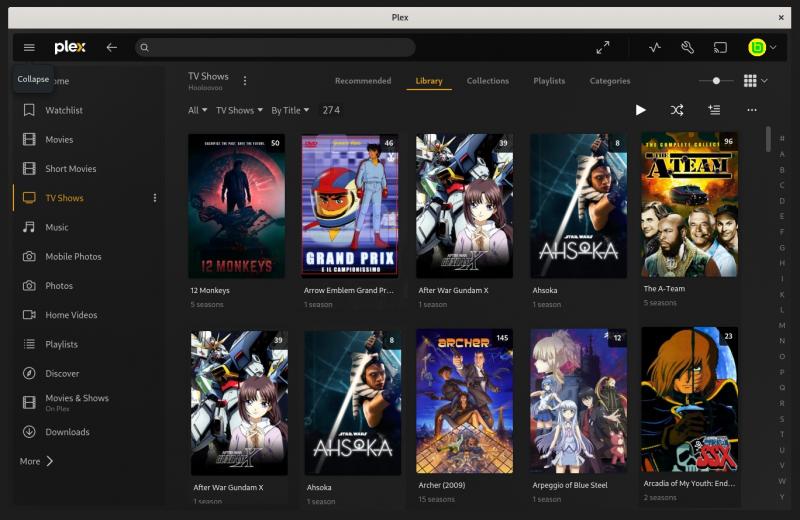The width and height of the screenshot is (800, 520).
Task: Open the Short Movies library
Action: 70,168
